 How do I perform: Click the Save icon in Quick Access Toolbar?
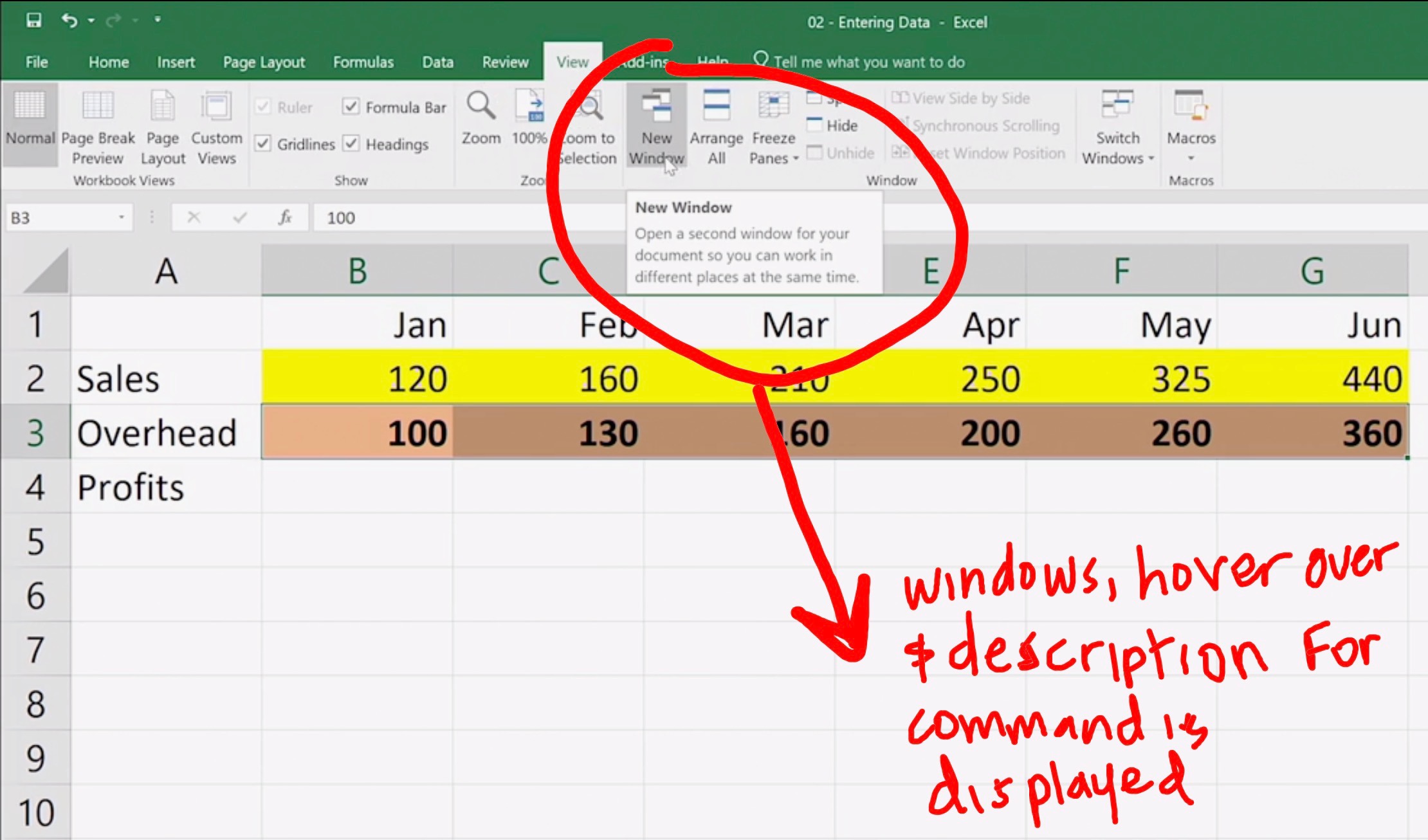33,21
